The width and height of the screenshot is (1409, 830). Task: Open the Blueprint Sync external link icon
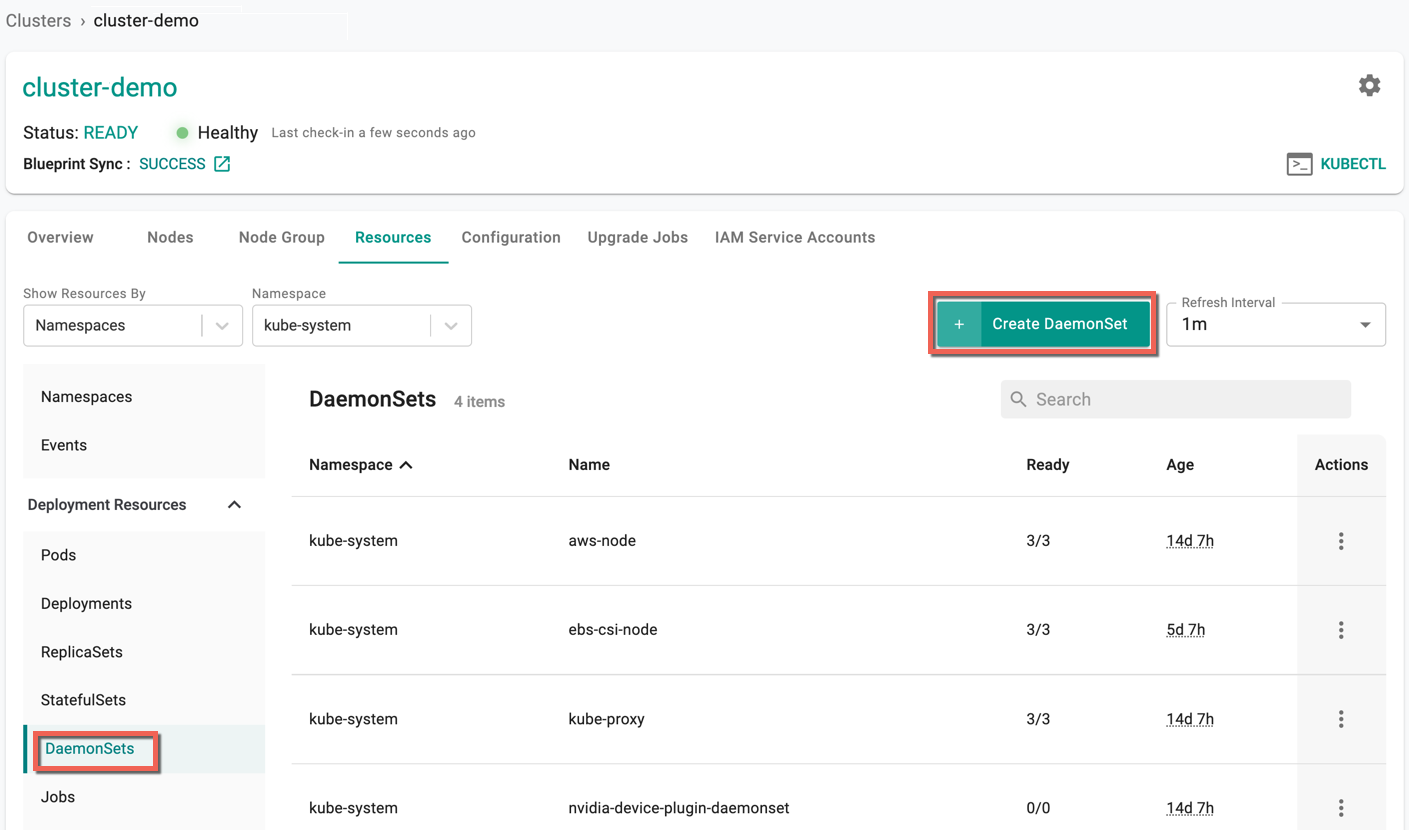(222, 164)
